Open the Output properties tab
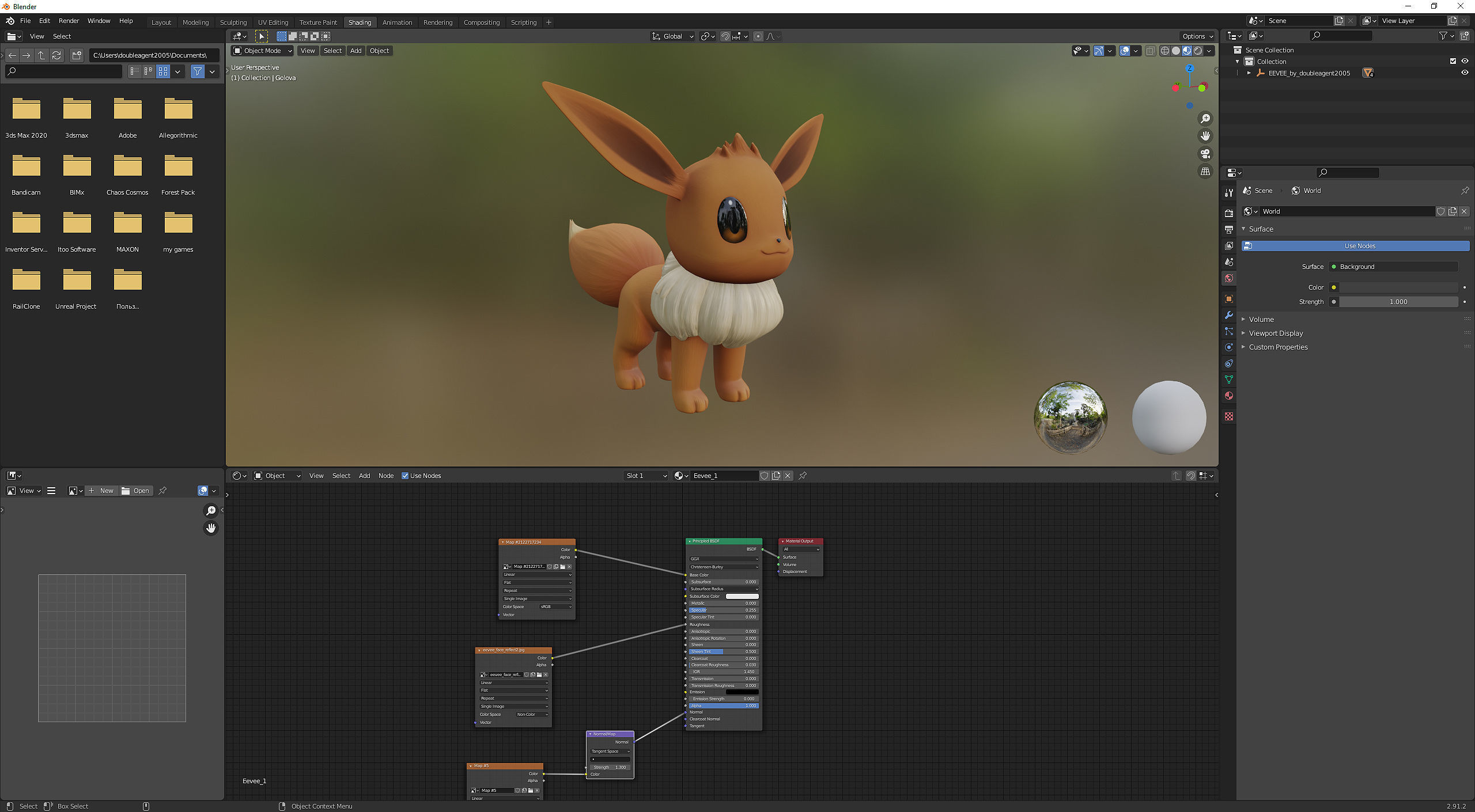The image size is (1475, 812). pyautogui.click(x=1229, y=229)
